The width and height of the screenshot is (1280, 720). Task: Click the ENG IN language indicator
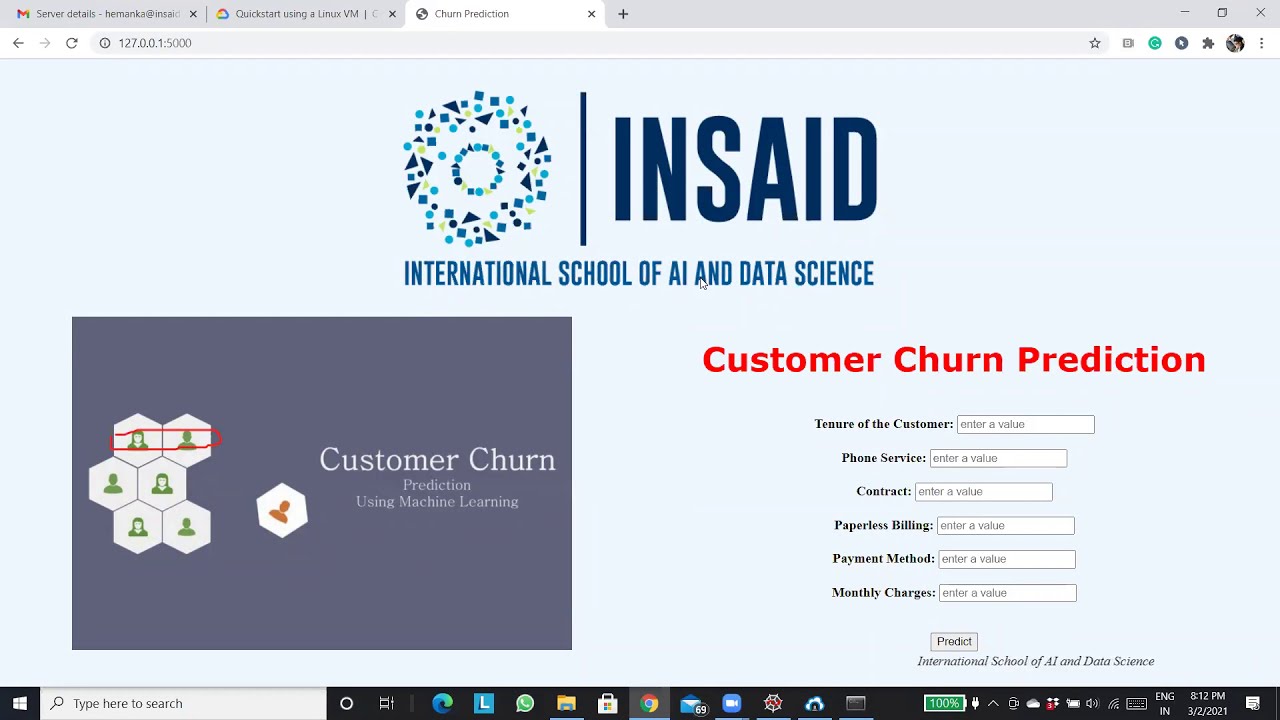pos(1165,703)
